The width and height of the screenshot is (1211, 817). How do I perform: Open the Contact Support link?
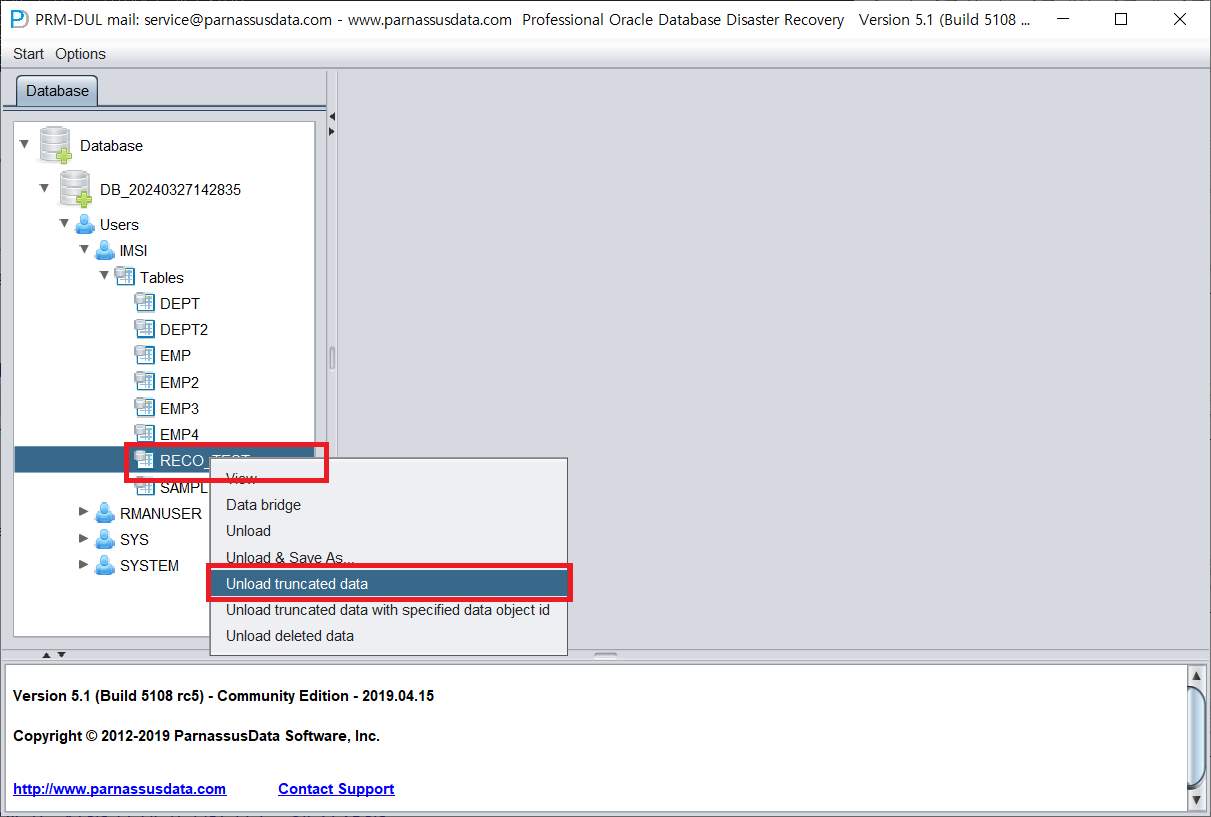[x=336, y=789]
